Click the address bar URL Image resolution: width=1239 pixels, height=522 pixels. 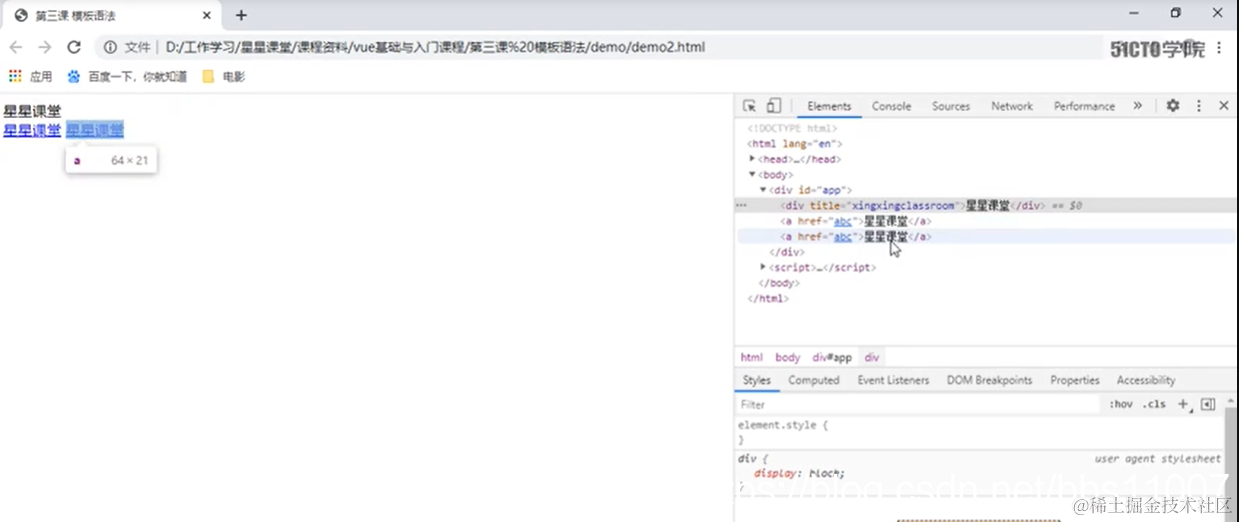click(436, 47)
